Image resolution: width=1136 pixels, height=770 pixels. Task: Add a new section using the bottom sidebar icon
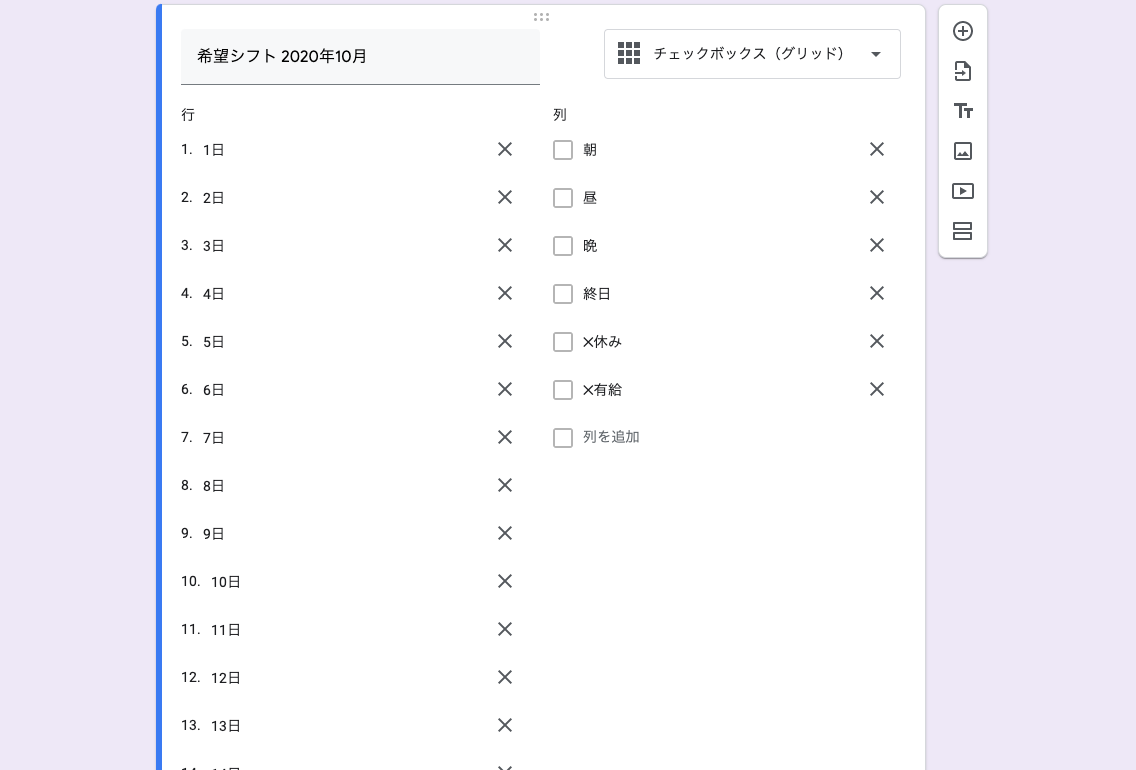[x=962, y=231]
